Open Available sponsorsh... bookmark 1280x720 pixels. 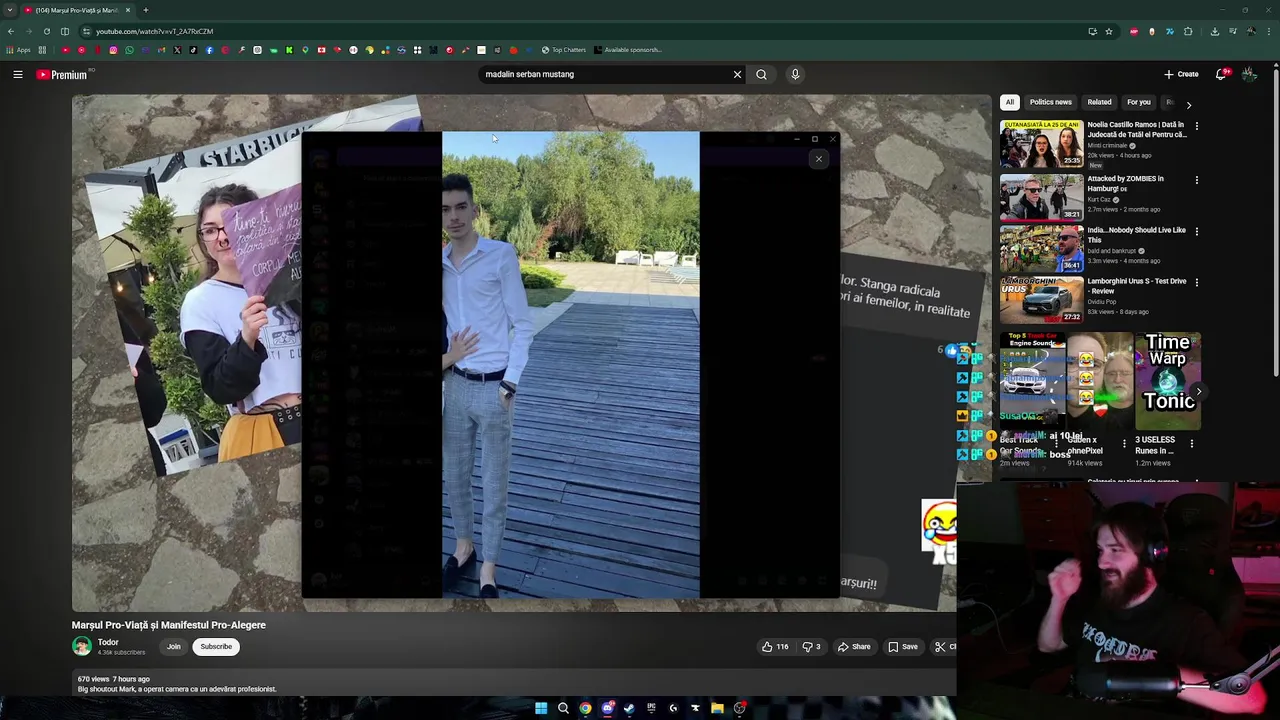coord(628,50)
